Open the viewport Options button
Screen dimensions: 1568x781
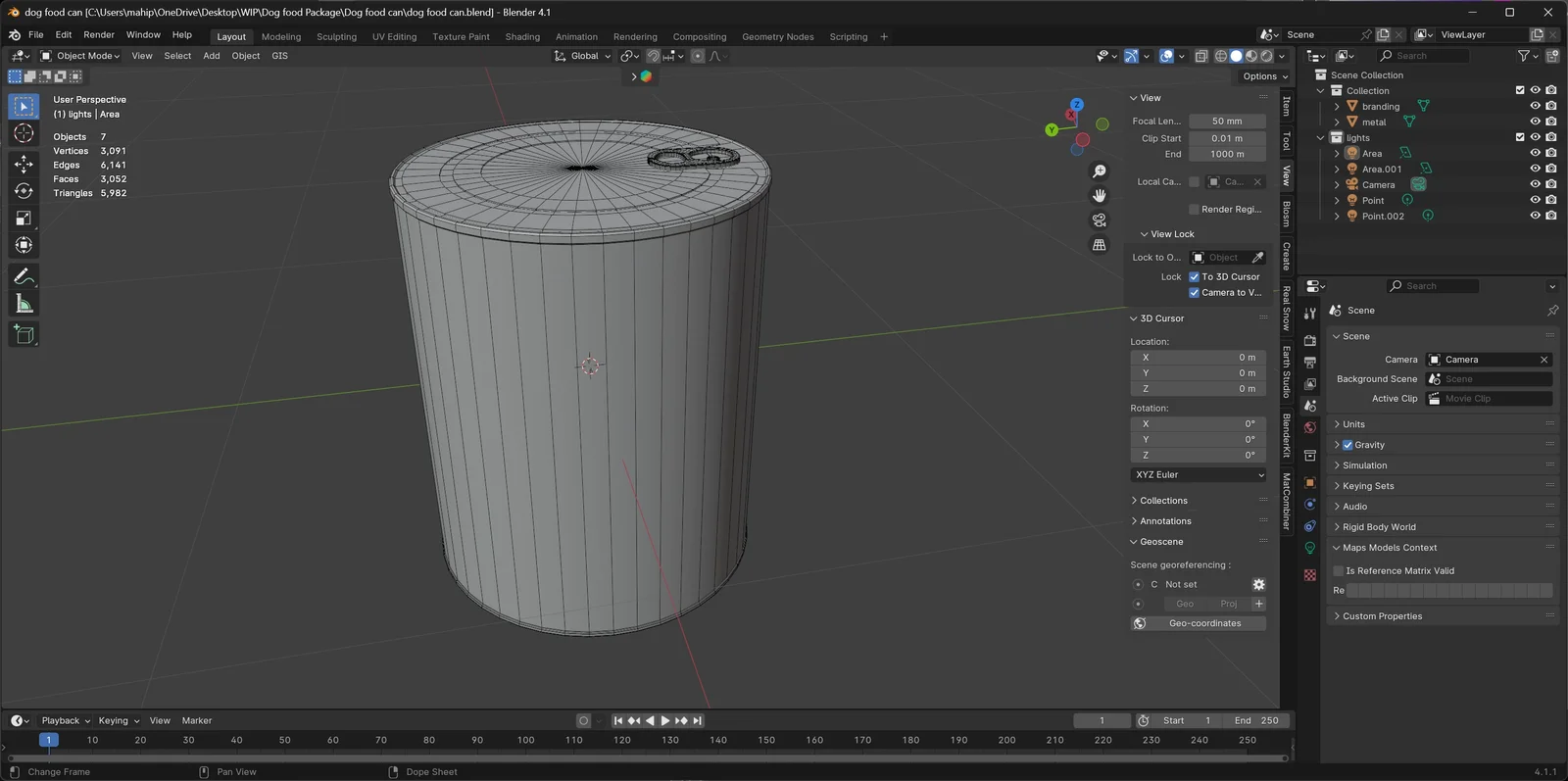(1264, 76)
